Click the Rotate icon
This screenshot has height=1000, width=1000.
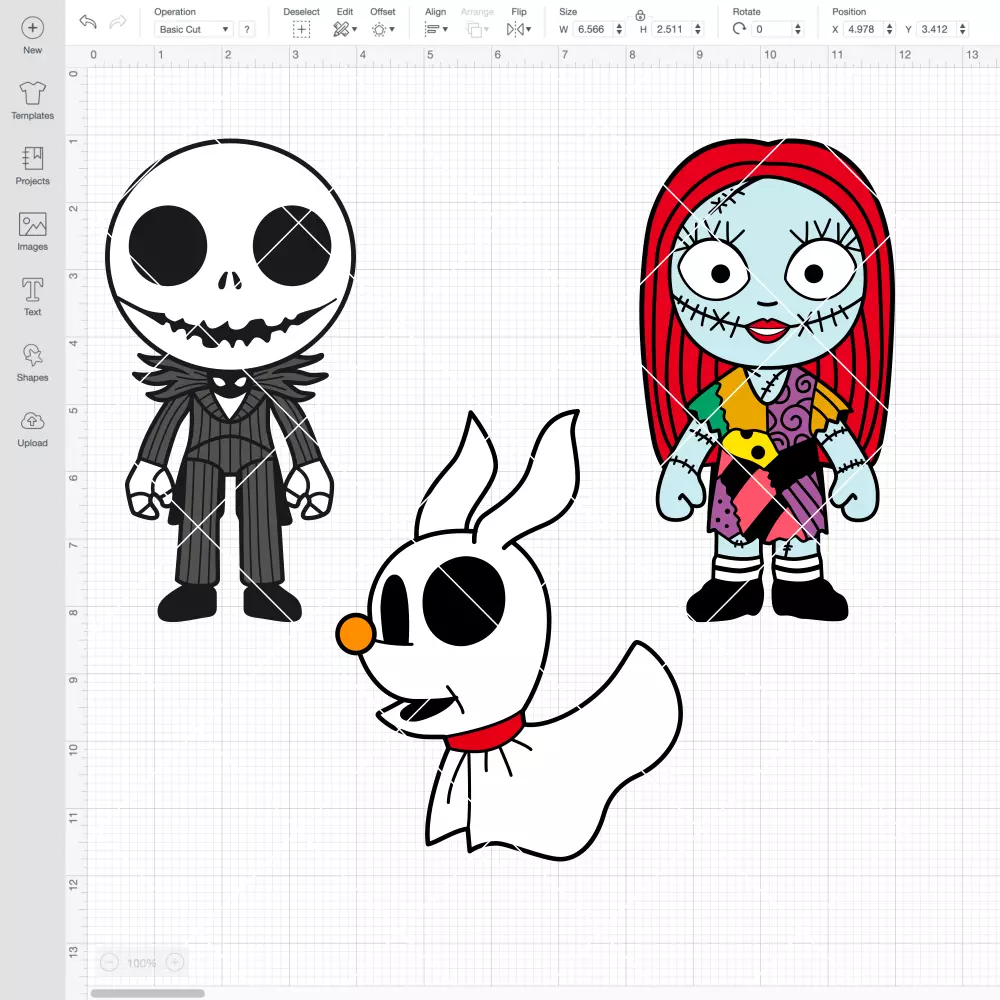[739, 29]
